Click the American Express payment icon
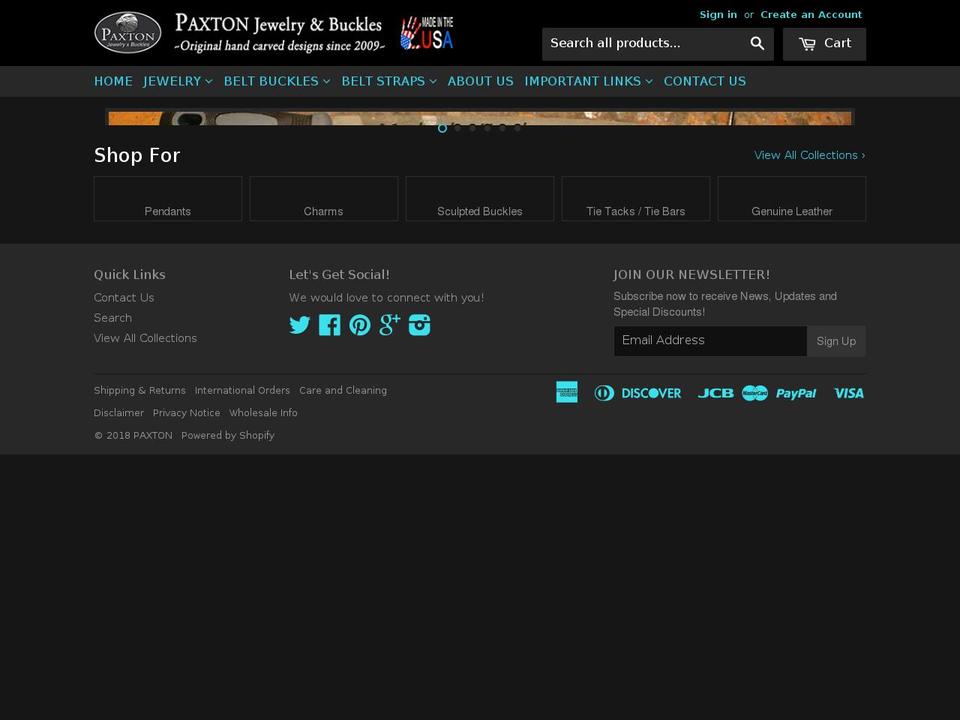The image size is (960, 720). click(x=567, y=392)
